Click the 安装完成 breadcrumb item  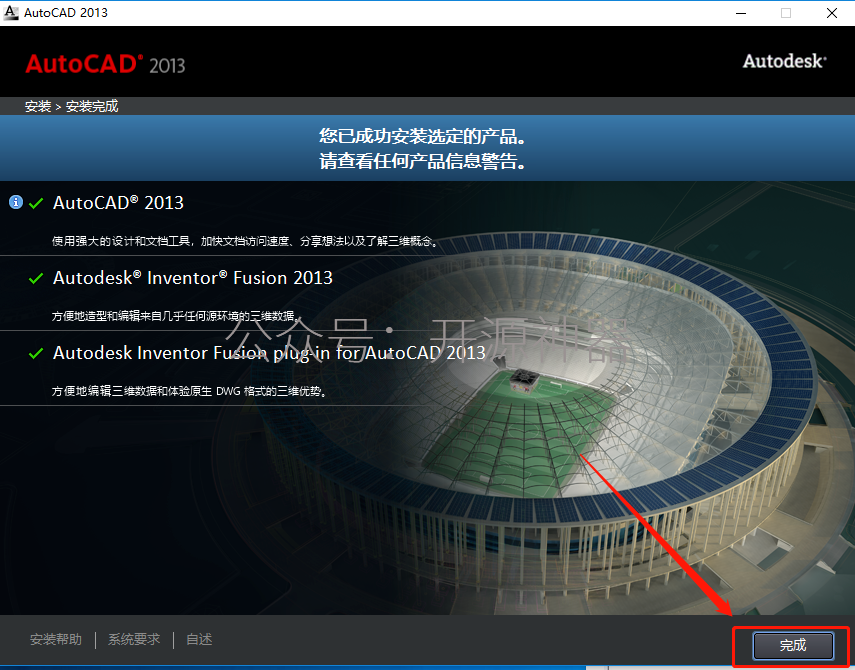[92, 106]
